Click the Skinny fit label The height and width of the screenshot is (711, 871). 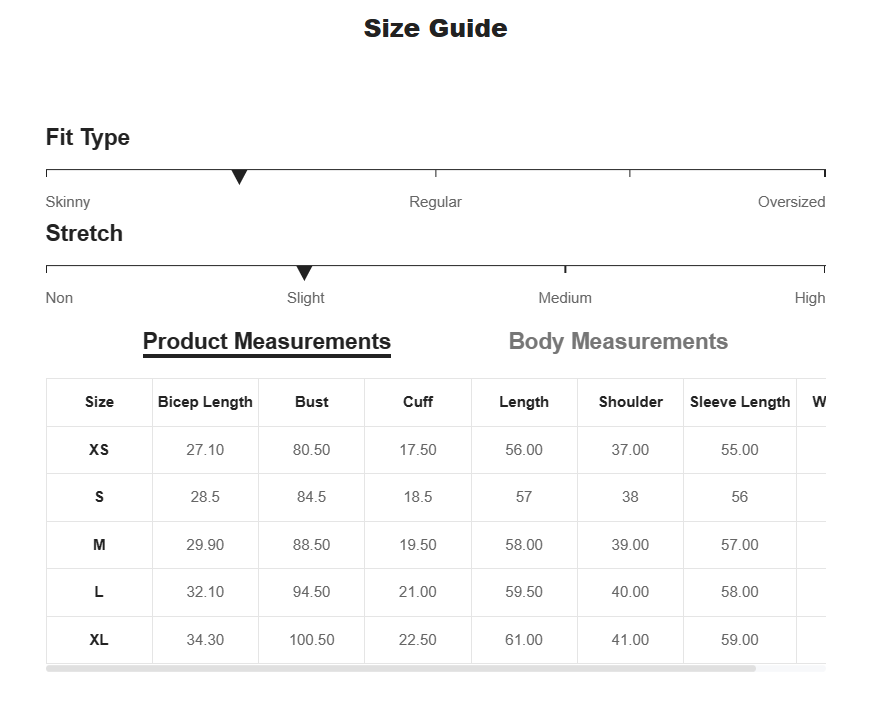click(68, 202)
